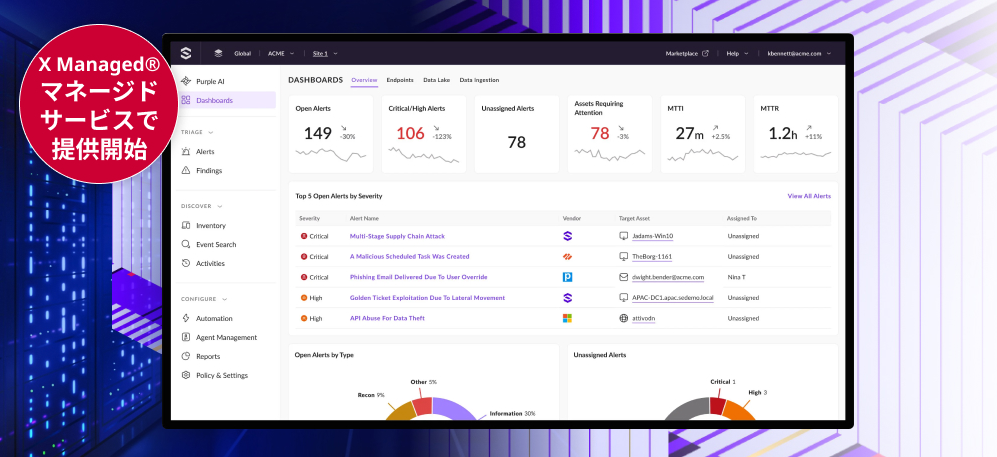This screenshot has height=457, width=997.
Task: Switch to the Data Lake tab
Action: pos(436,80)
